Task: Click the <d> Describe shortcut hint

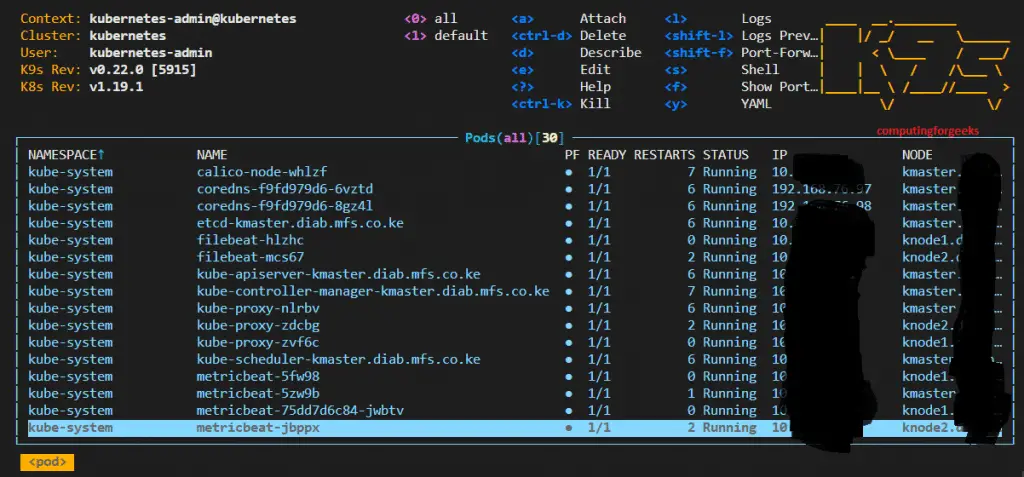Action: (576, 52)
